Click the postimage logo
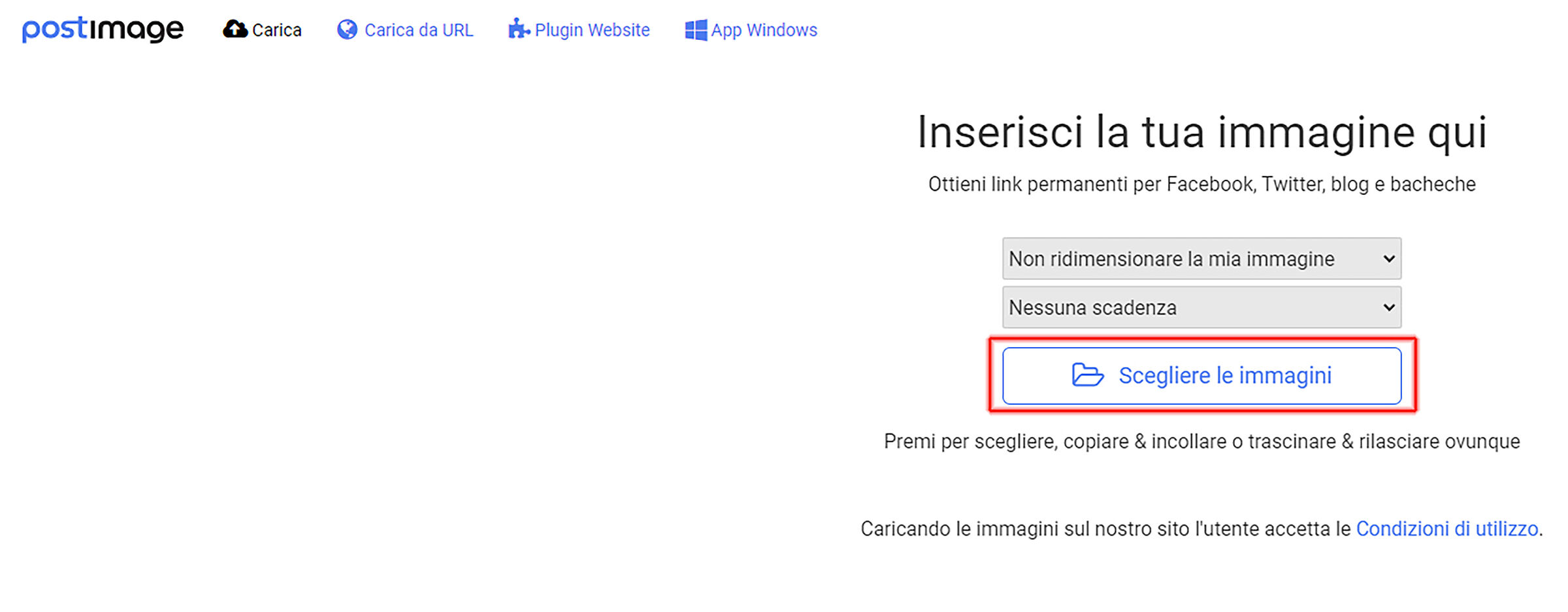The width and height of the screenshot is (1568, 612). click(103, 29)
